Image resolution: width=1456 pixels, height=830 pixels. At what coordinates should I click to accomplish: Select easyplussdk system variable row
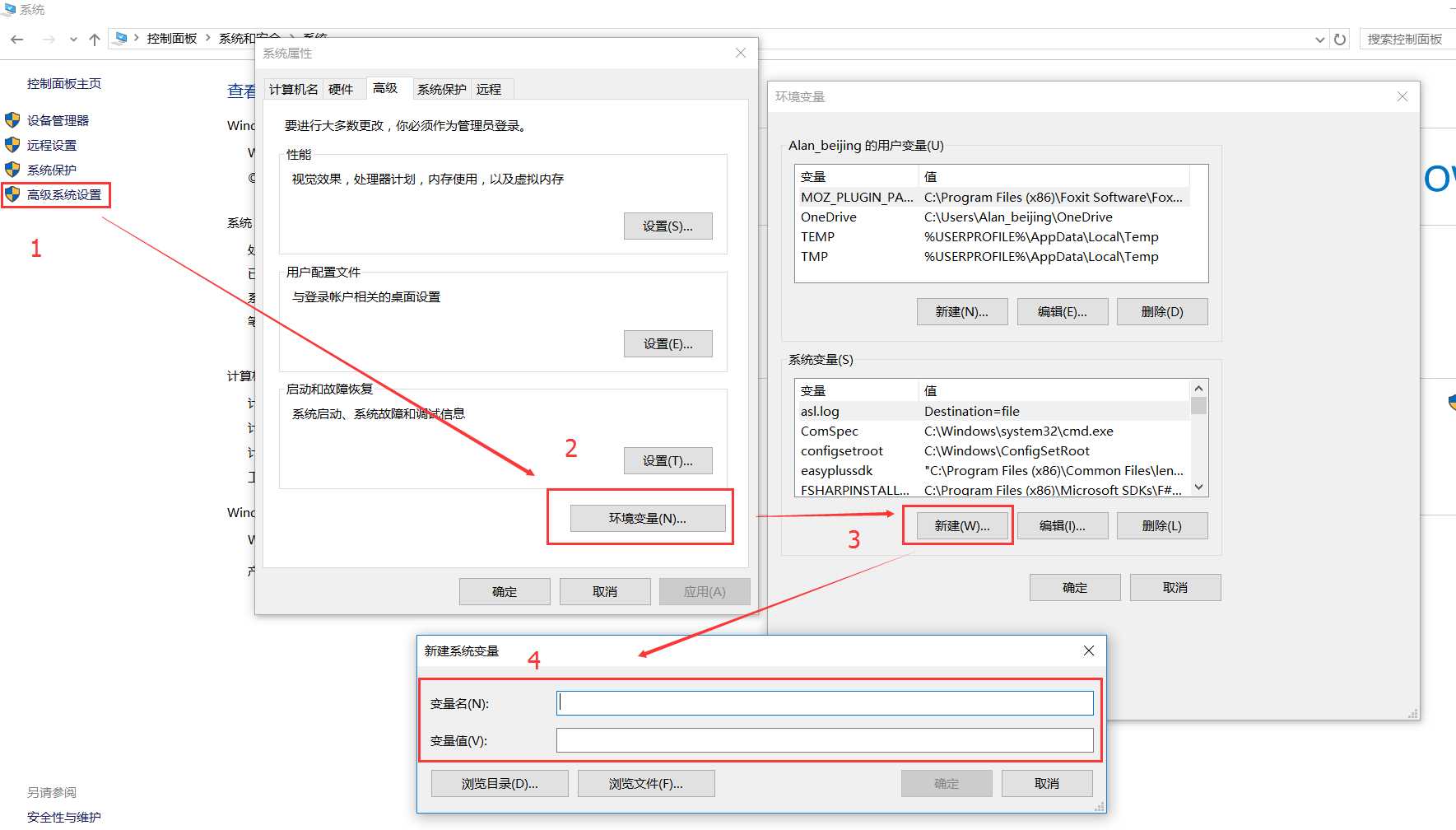point(992,470)
